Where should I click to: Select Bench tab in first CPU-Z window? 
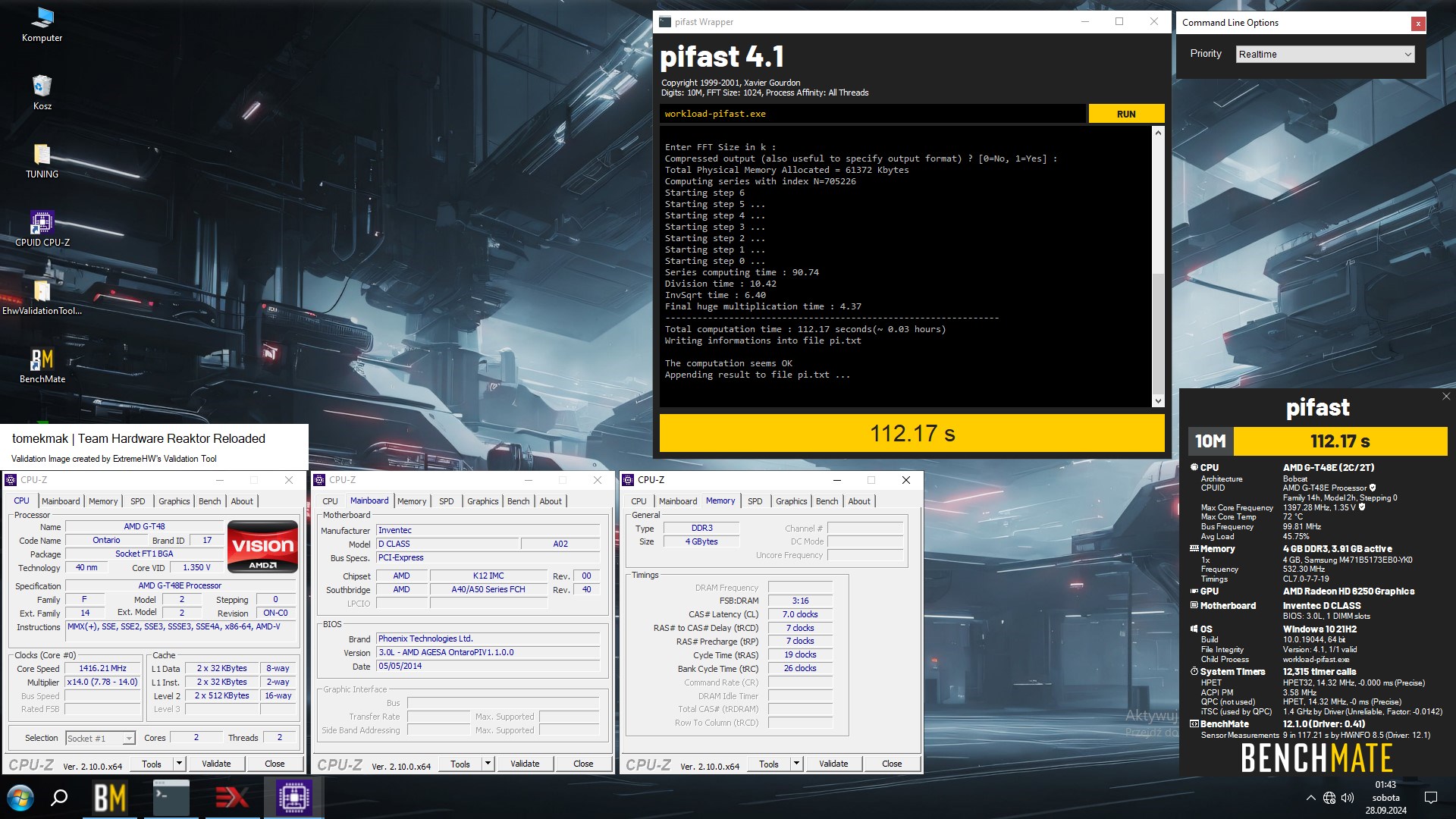210,501
